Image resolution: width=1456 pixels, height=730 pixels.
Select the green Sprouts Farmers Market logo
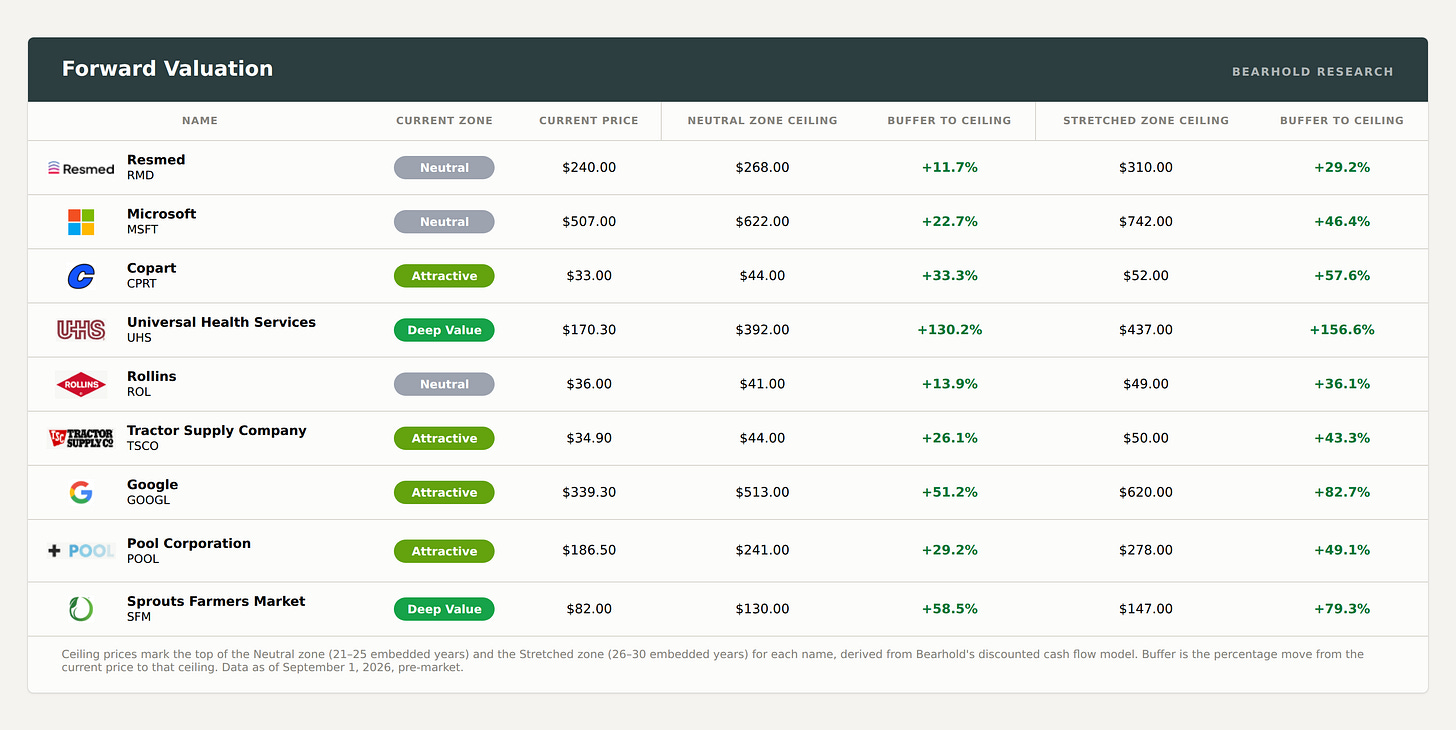[x=81, y=609]
